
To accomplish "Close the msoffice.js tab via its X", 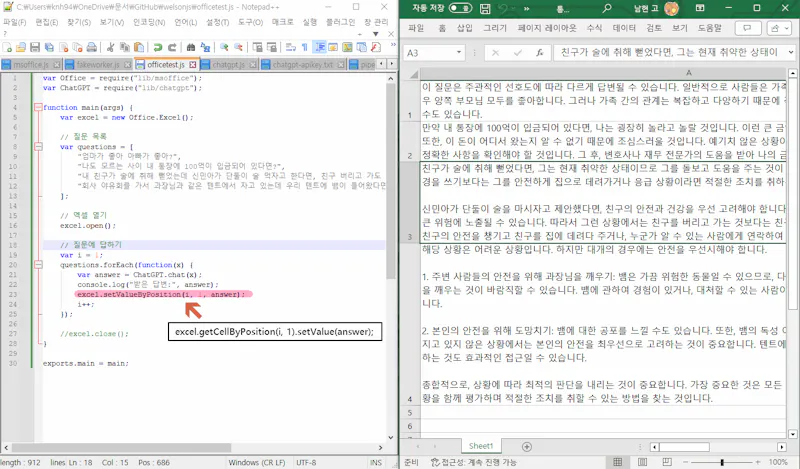I will 57,65.
